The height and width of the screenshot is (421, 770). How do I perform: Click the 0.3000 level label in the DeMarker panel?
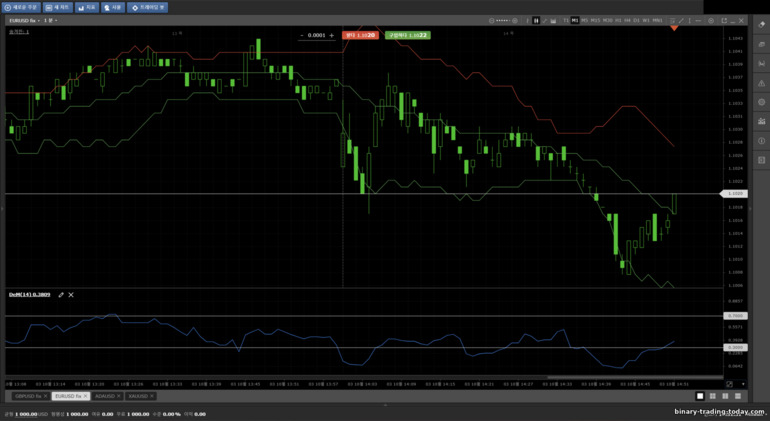click(735, 347)
